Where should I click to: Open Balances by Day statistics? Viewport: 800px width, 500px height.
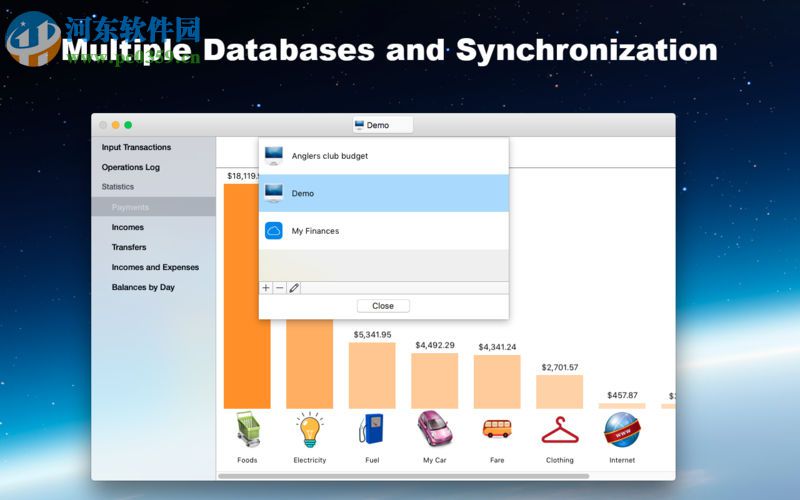point(143,287)
